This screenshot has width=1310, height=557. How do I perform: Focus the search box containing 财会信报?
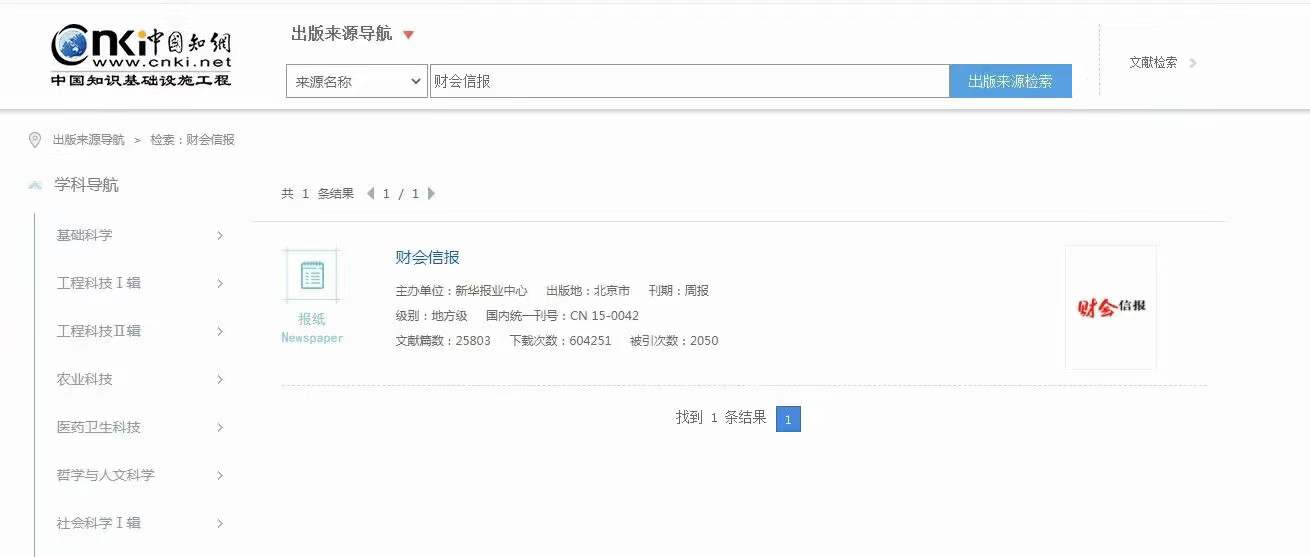[x=689, y=82]
